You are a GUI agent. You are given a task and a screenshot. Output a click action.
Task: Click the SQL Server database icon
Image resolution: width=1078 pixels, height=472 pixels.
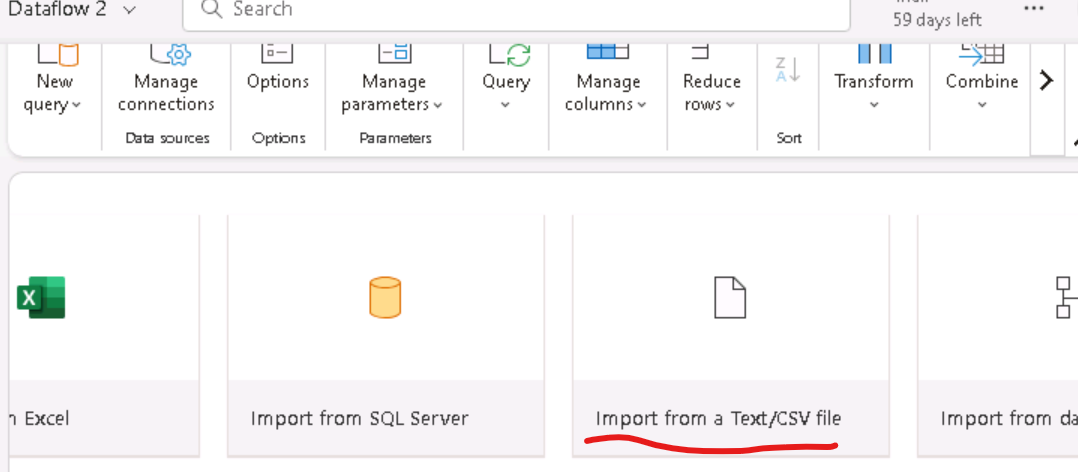click(x=385, y=297)
